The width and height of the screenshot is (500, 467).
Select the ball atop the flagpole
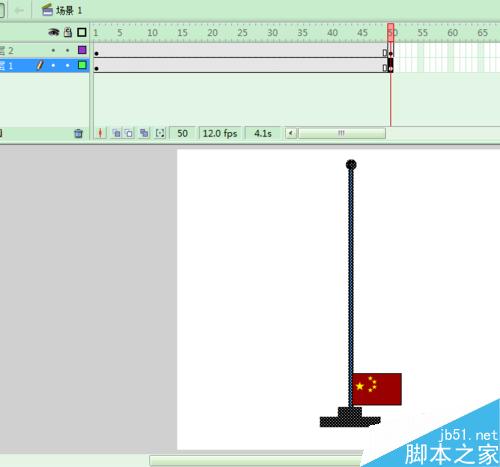(x=351, y=165)
